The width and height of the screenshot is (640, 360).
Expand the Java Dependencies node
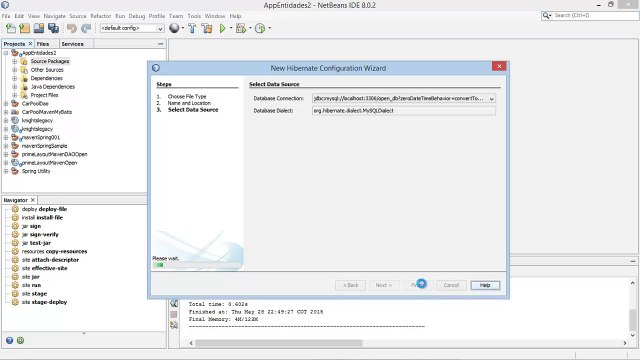14,87
